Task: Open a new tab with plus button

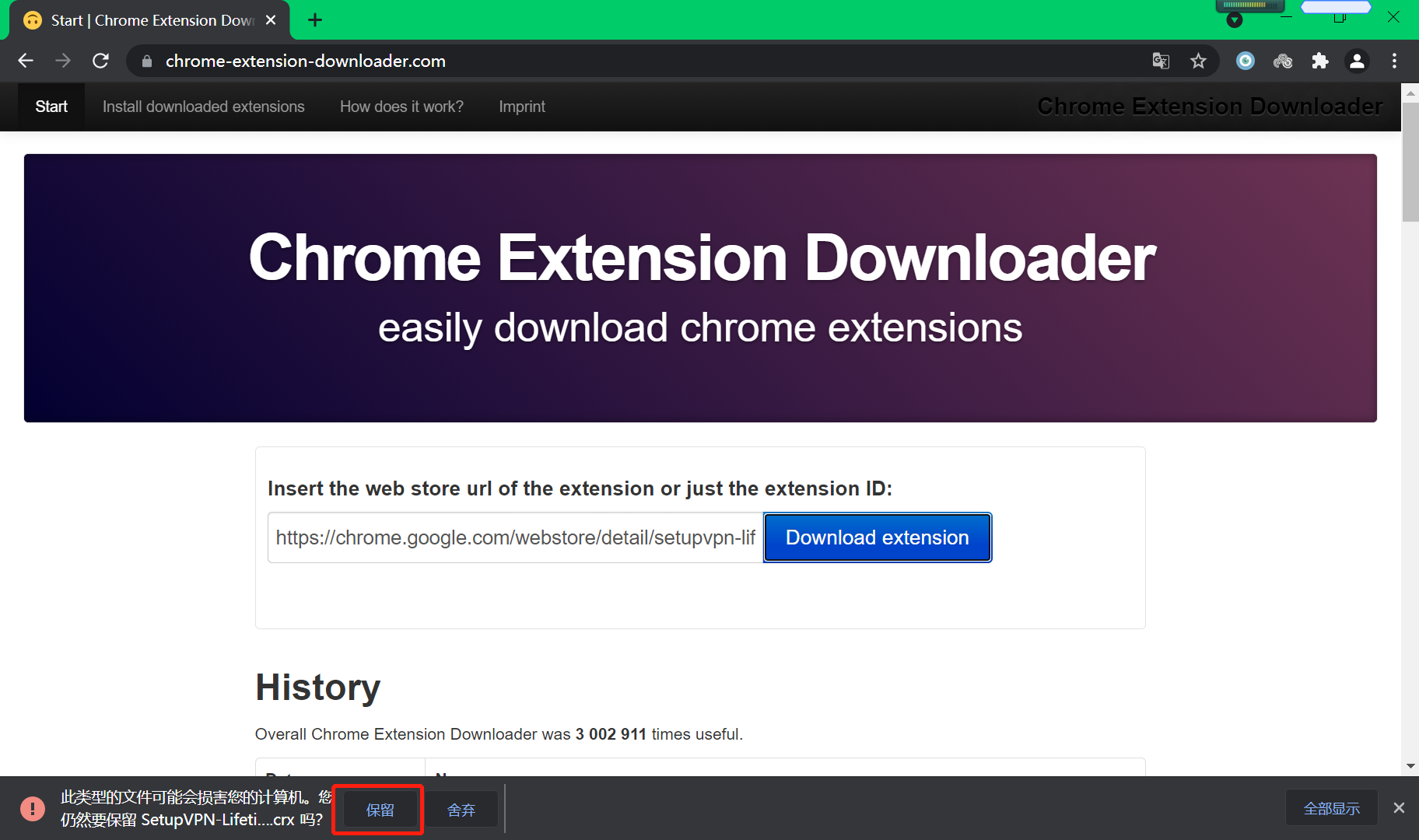Action: [x=315, y=20]
